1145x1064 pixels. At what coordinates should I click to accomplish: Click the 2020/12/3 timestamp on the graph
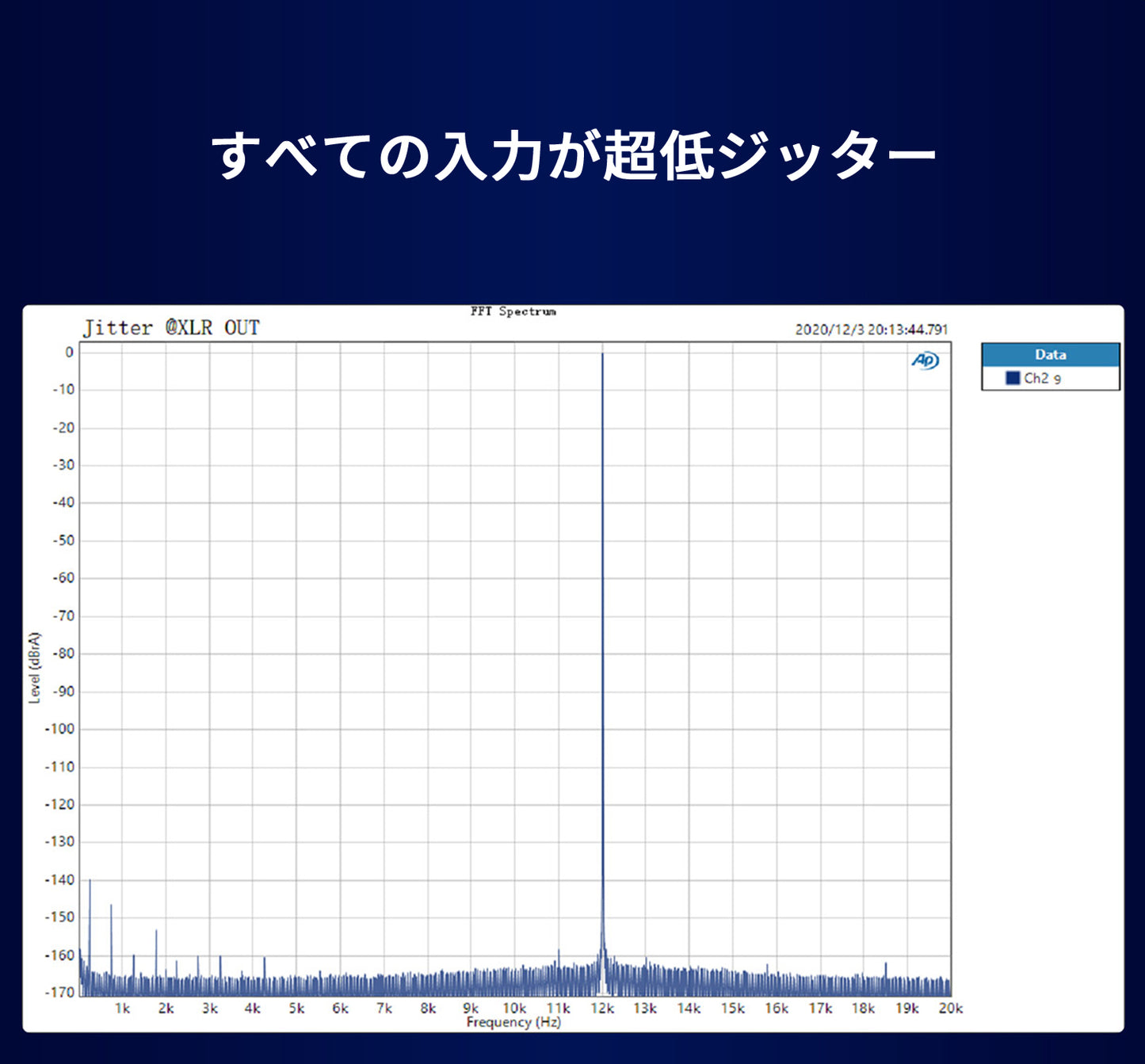coord(871,330)
